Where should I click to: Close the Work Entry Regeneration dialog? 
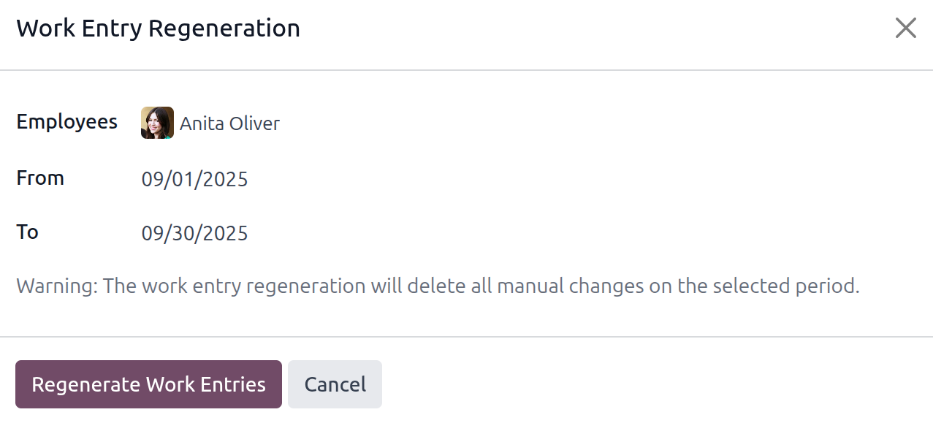pyautogui.click(x=905, y=28)
